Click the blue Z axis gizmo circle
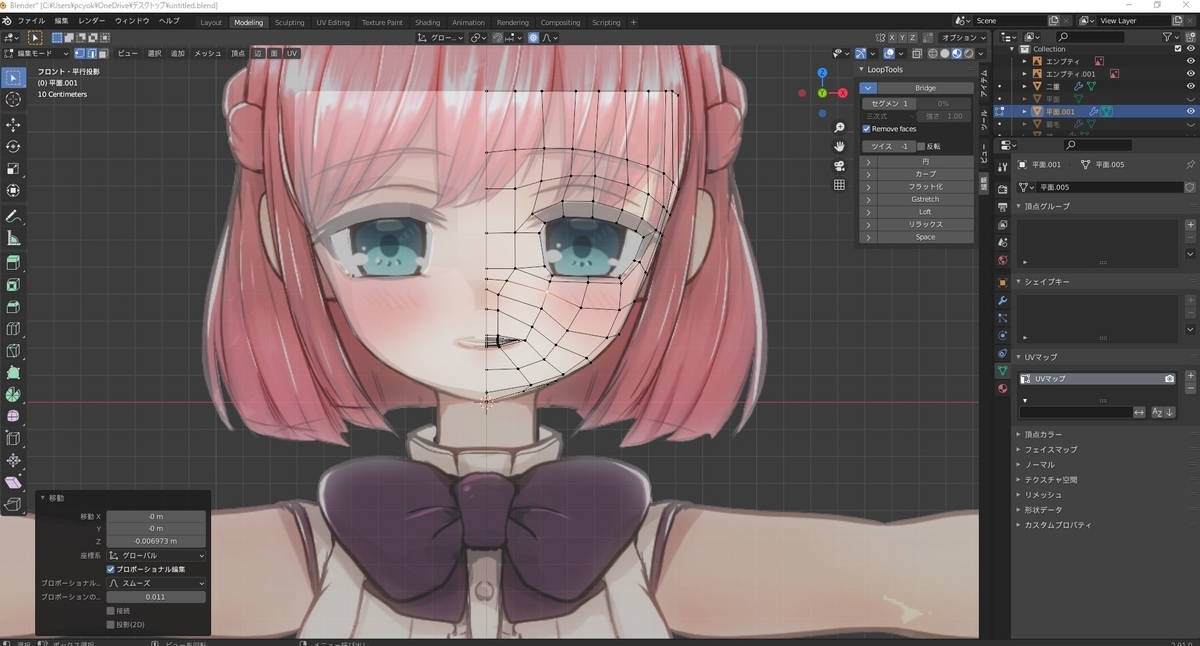Screen dimensions: 1200x646 tap(821, 73)
